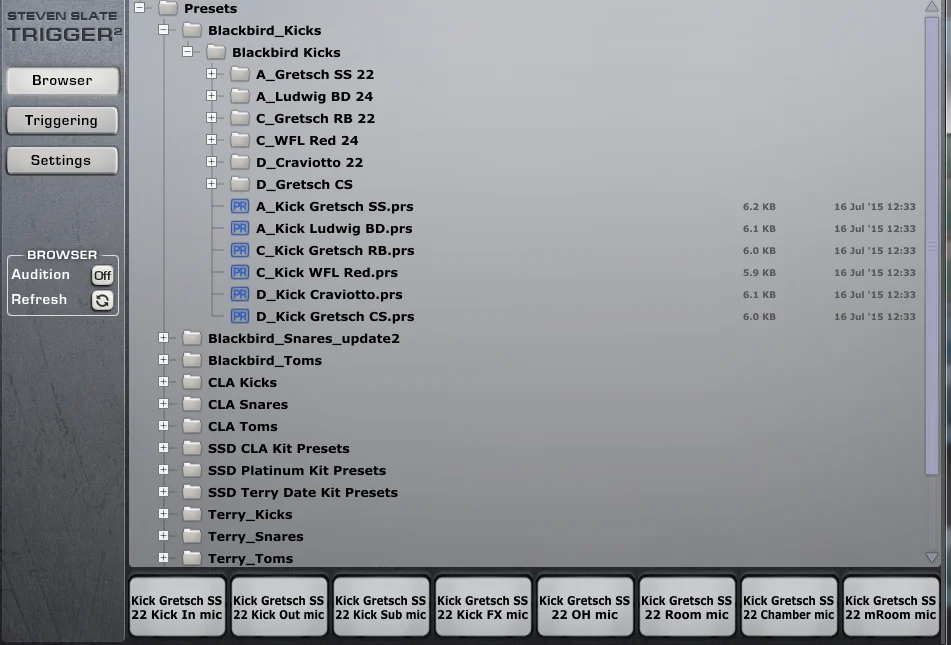The width and height of the screenshot is (951, 645).
Task: Click the D_Kick Gretsch CS.prs preset icon
Action: click(x=240, y=316)
